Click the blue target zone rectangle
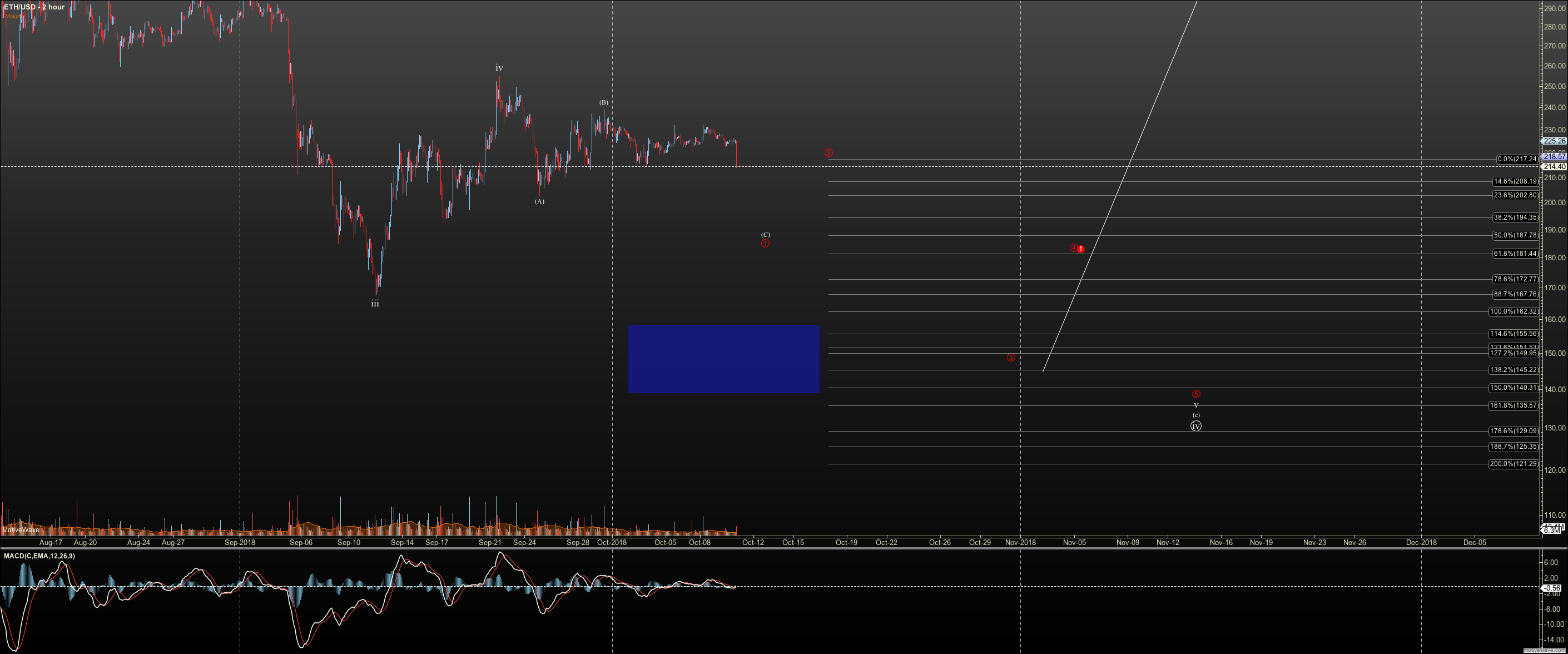Image resolution: width=1568 pixels, height=654 pixels. [x=723, y=359]
